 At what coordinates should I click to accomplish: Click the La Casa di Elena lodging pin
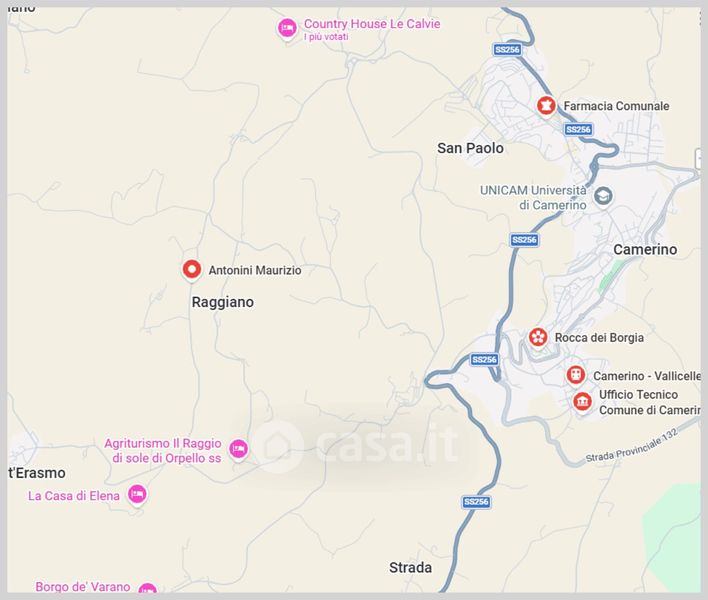[x=137, y=494]
